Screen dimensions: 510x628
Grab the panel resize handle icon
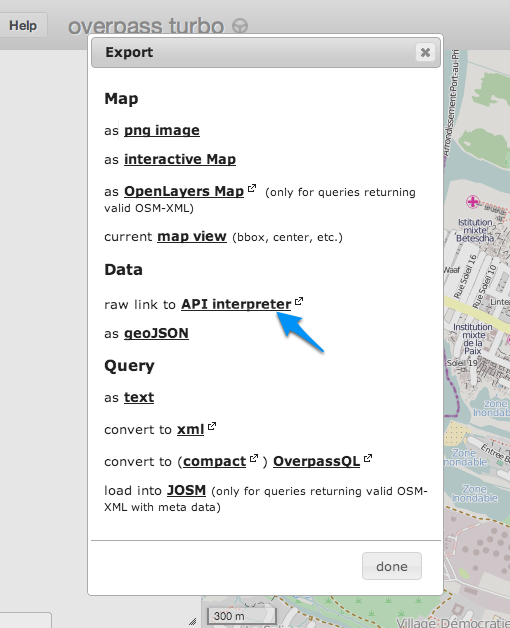click(193, 621)
